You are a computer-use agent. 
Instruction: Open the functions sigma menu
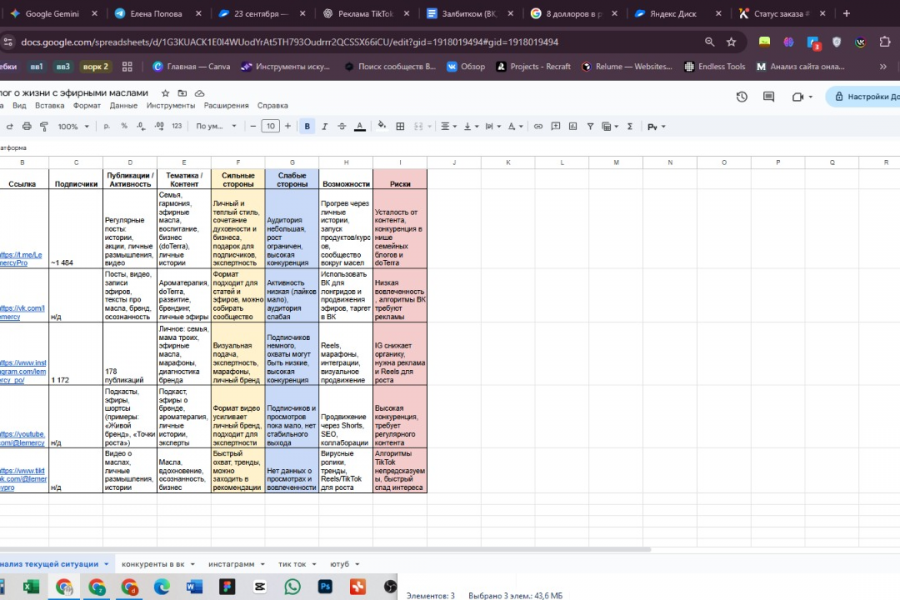[630, 126]
